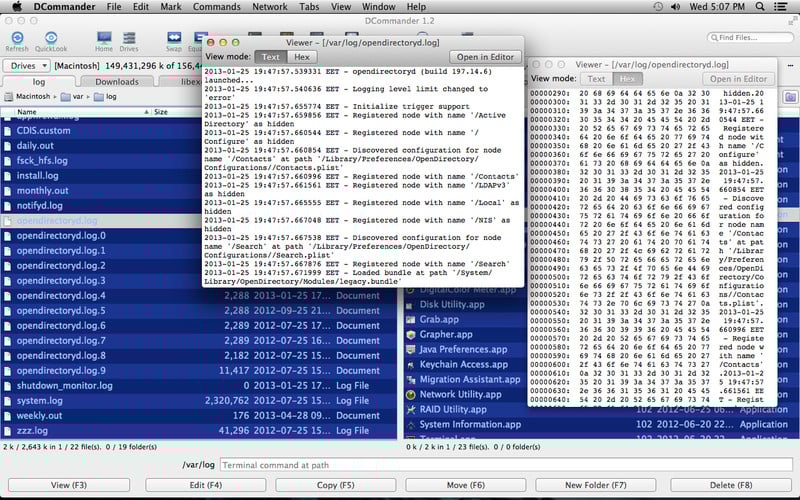Viewport: 800px width, 500px height.
Task: Click the Network Utility.app icon
Action: pyautogui.click(x=410, y=395)
